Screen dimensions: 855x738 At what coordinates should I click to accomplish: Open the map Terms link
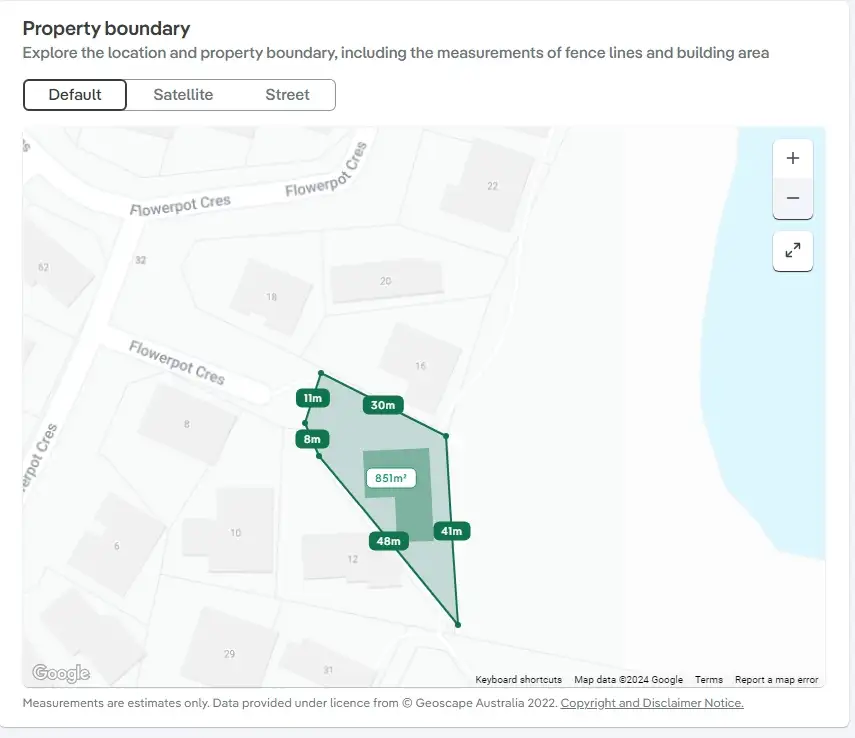click(708, 680)
